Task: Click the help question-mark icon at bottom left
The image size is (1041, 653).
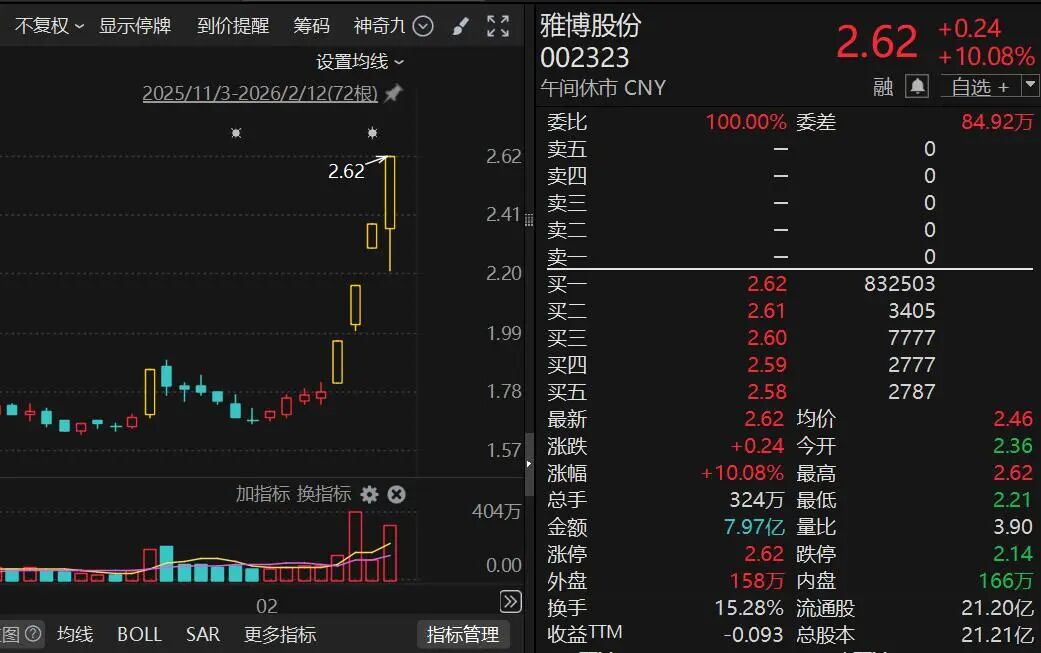Action: pos(31,633)
